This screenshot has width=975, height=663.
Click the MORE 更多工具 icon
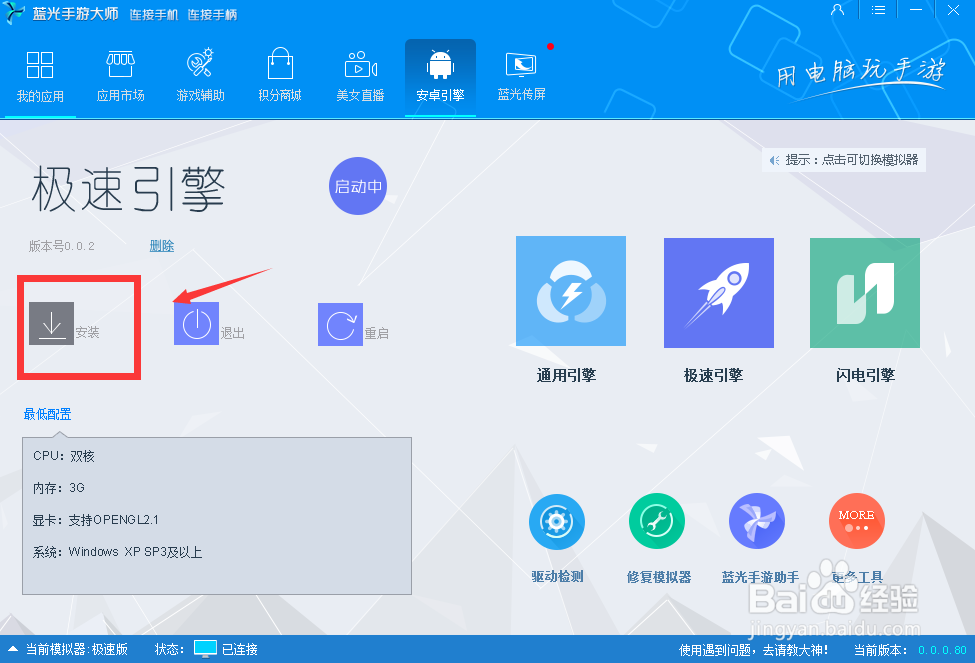(856, 521)
